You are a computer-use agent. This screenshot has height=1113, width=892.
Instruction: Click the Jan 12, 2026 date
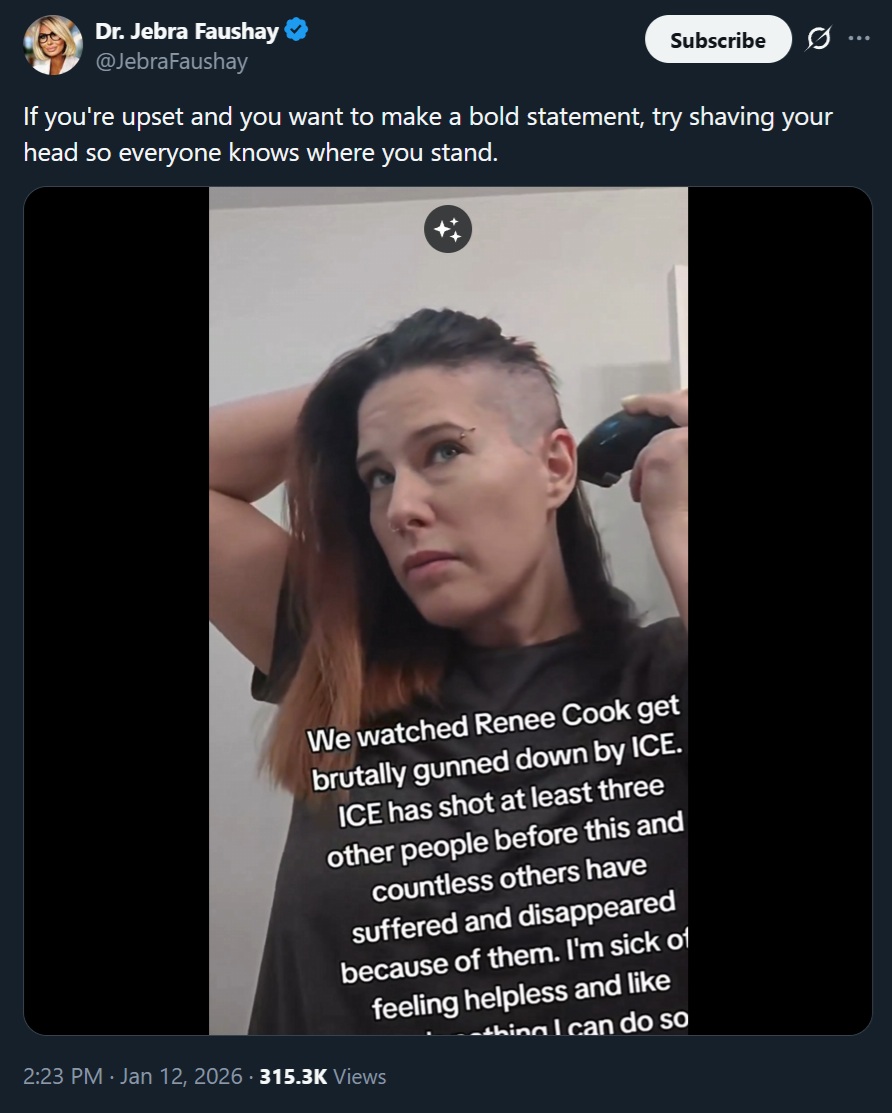pos(181,1076)
